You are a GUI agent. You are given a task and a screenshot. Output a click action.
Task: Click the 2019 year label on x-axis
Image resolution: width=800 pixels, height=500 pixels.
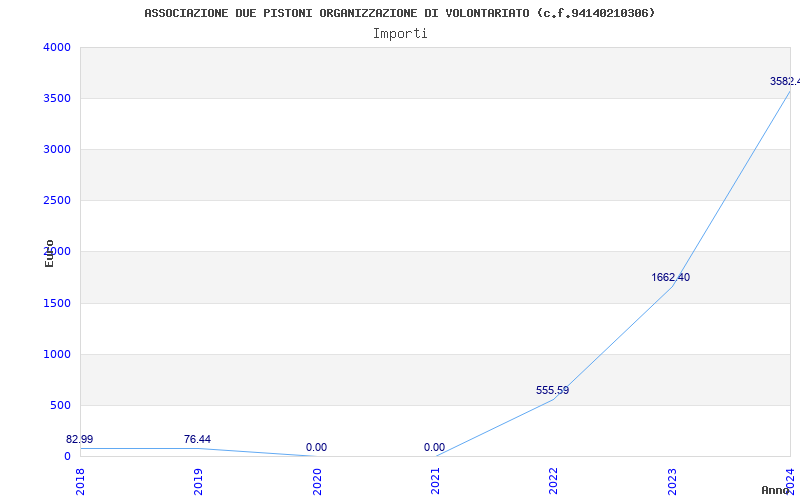pos(199,479)
